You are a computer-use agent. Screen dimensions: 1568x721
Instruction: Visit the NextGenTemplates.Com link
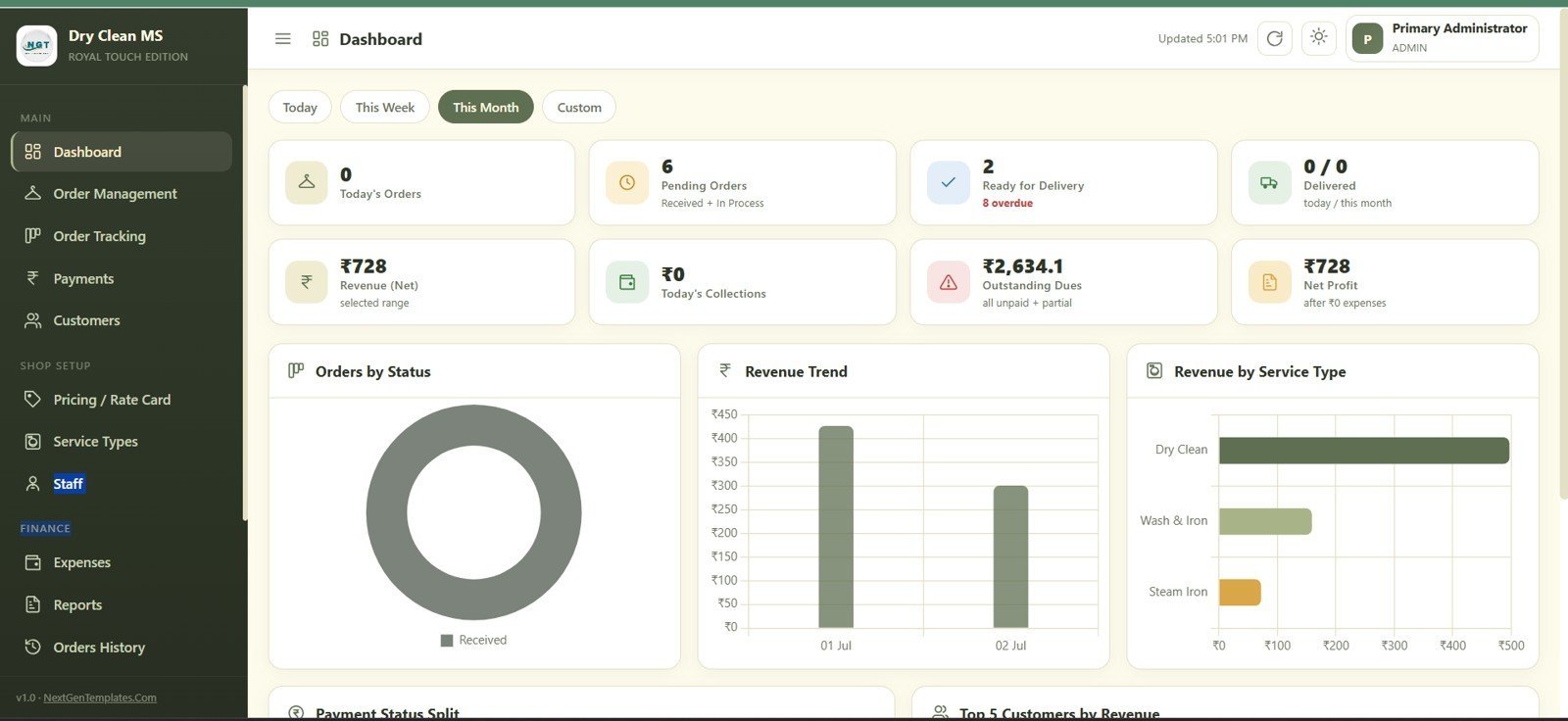(100, 697)
